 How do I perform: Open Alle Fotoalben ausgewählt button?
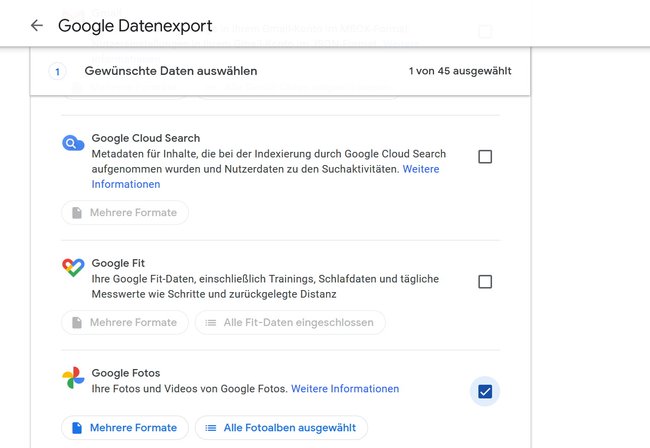click(281, 428)
